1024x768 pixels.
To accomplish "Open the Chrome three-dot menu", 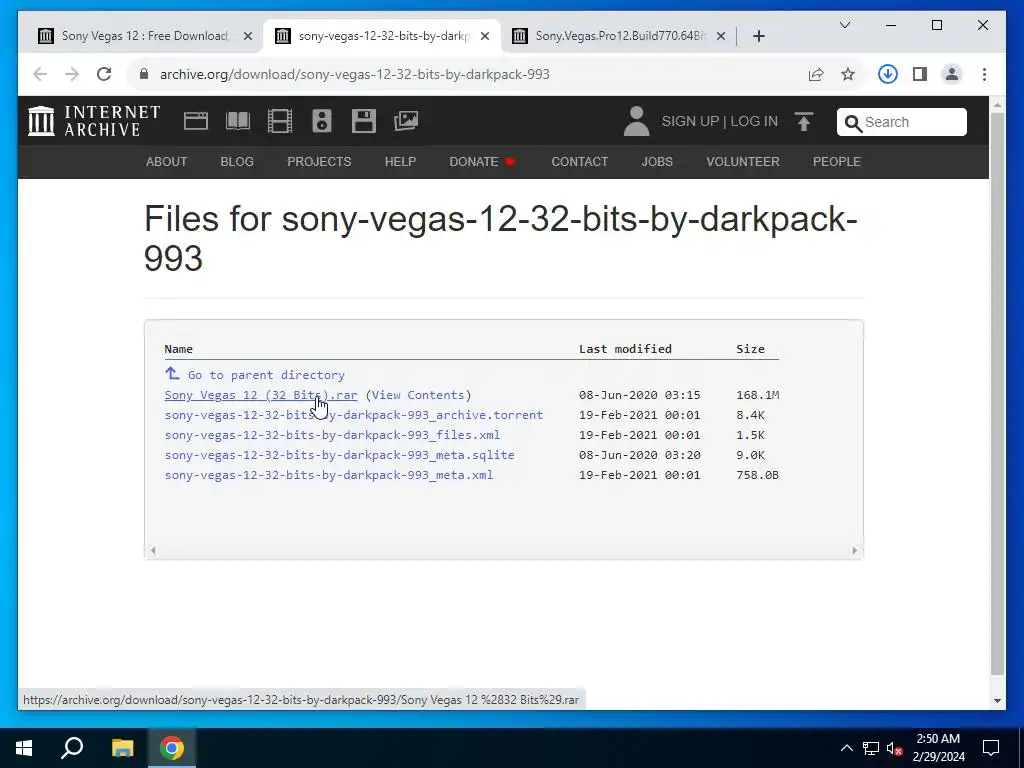I will tap(984, 74).
